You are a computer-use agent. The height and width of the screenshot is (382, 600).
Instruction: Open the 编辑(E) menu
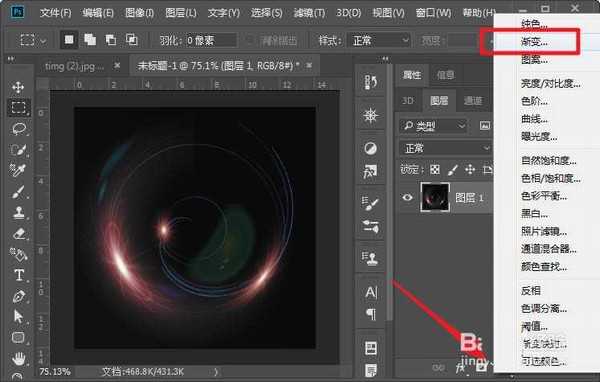tap(98, 13)
